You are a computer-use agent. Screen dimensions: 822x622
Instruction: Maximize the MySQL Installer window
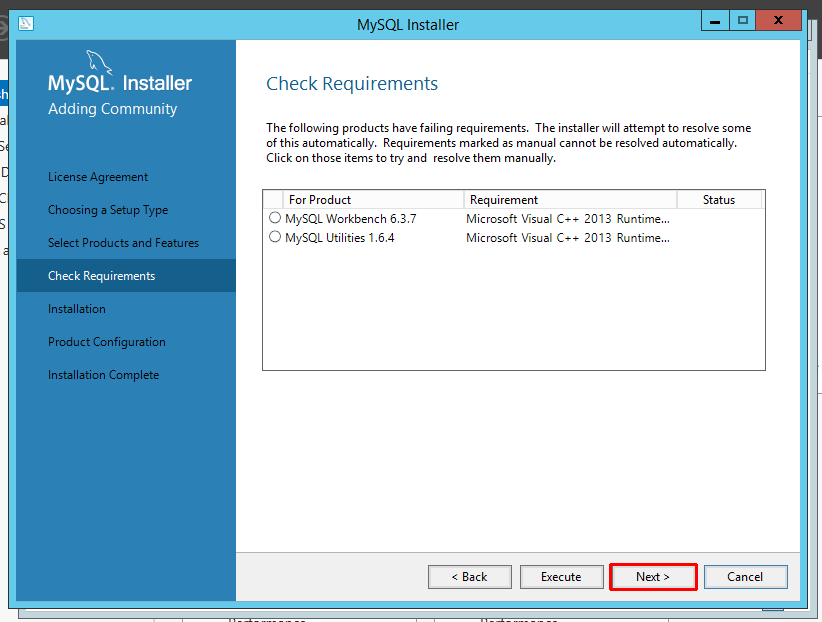tap(742, 21)
